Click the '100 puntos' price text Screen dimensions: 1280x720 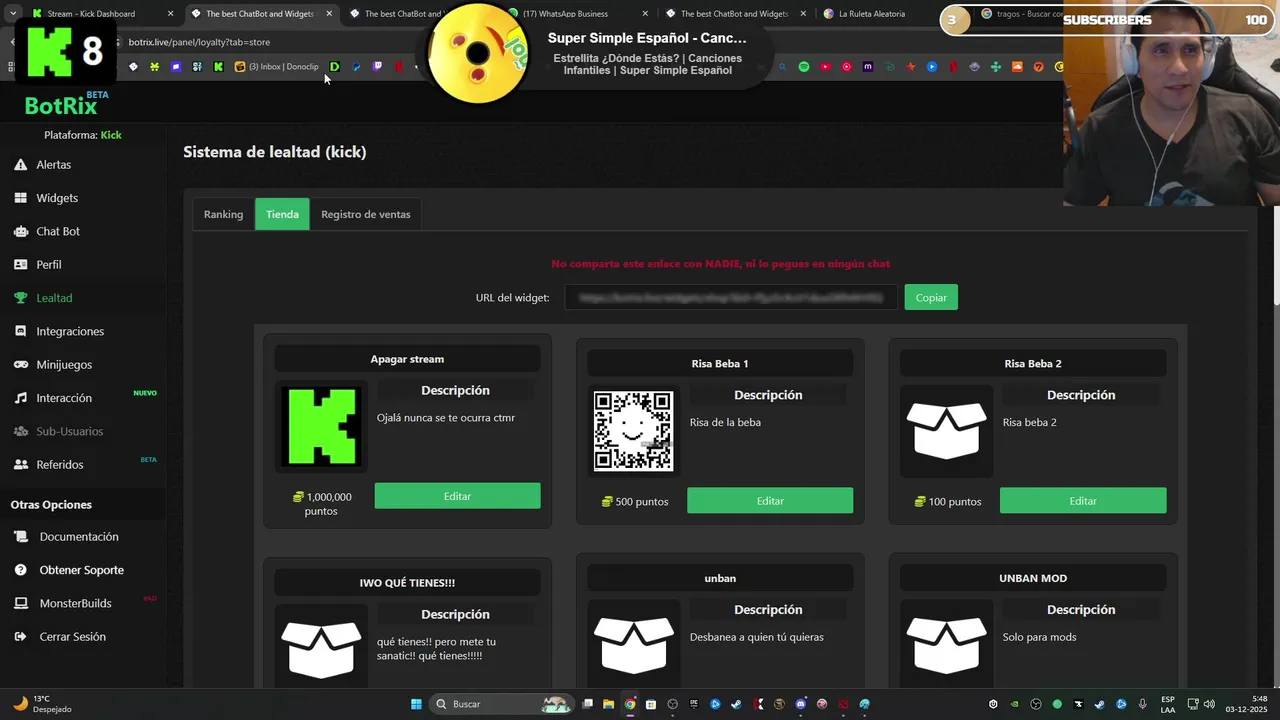(x=948, y=501)
